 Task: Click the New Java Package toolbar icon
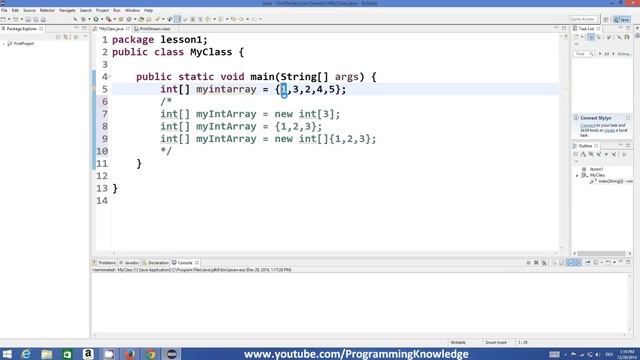pos(121,19)
